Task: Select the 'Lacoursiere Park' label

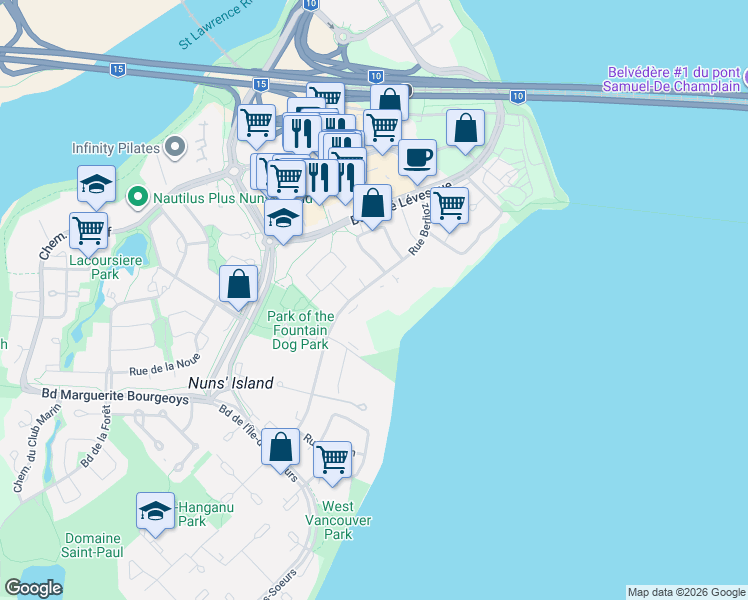Action: point(105,267)
